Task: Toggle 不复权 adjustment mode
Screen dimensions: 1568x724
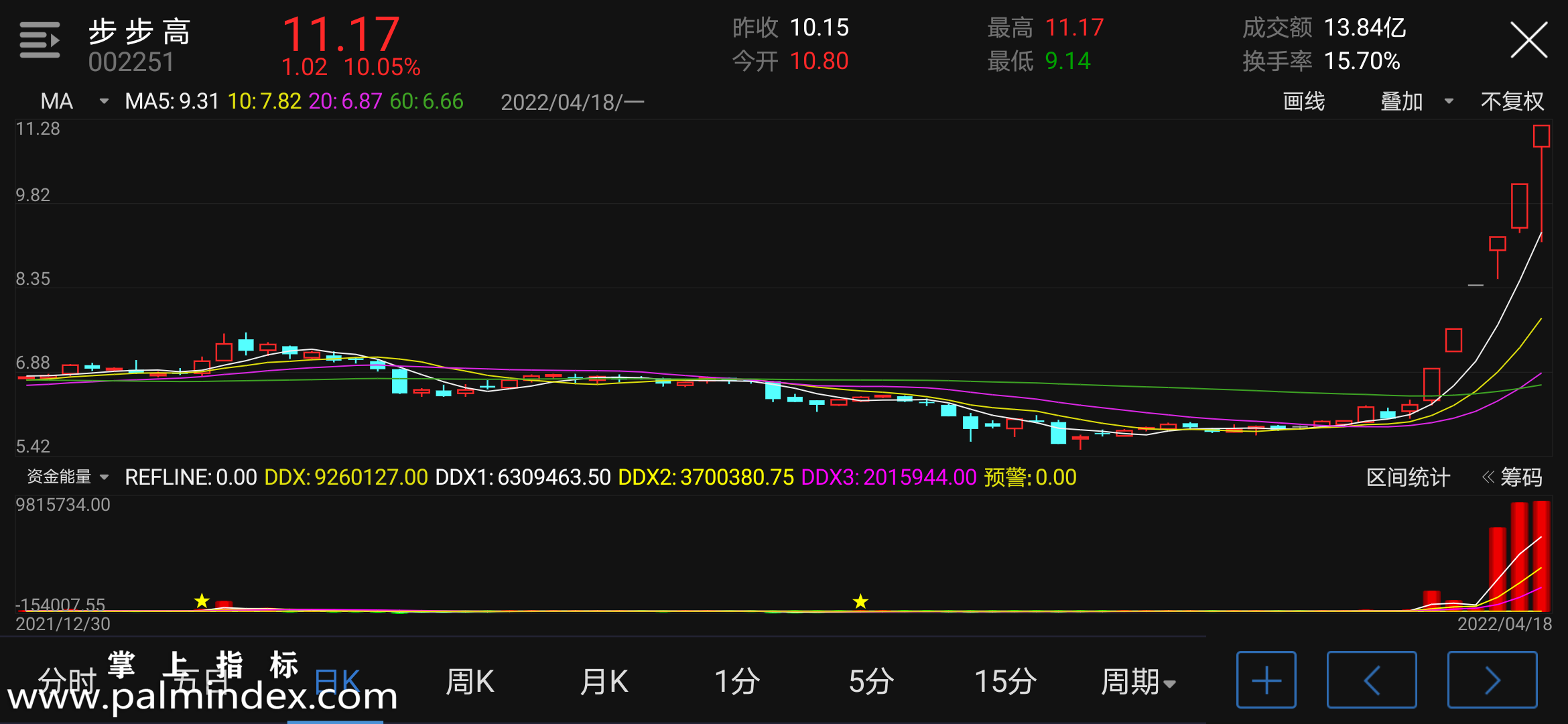Action: coord(1512,101)
